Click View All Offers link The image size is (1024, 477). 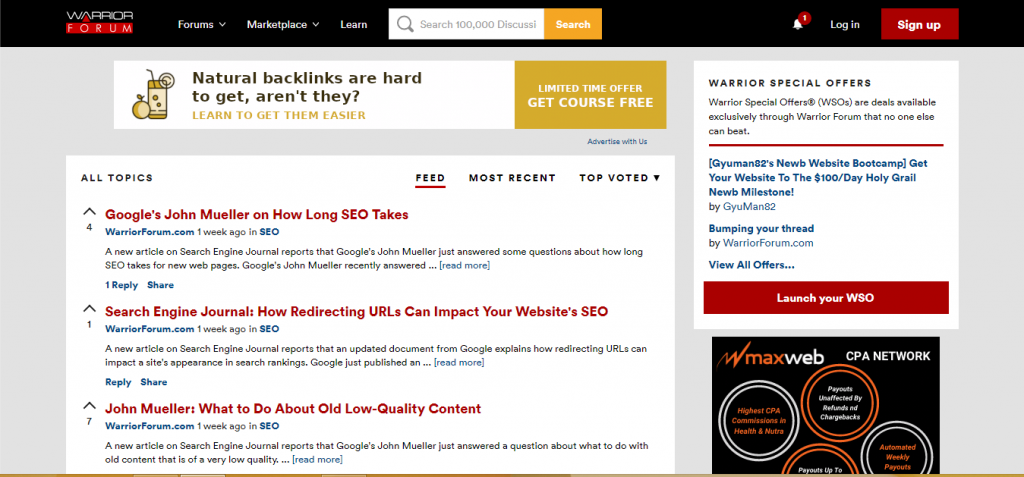[752, 265]
